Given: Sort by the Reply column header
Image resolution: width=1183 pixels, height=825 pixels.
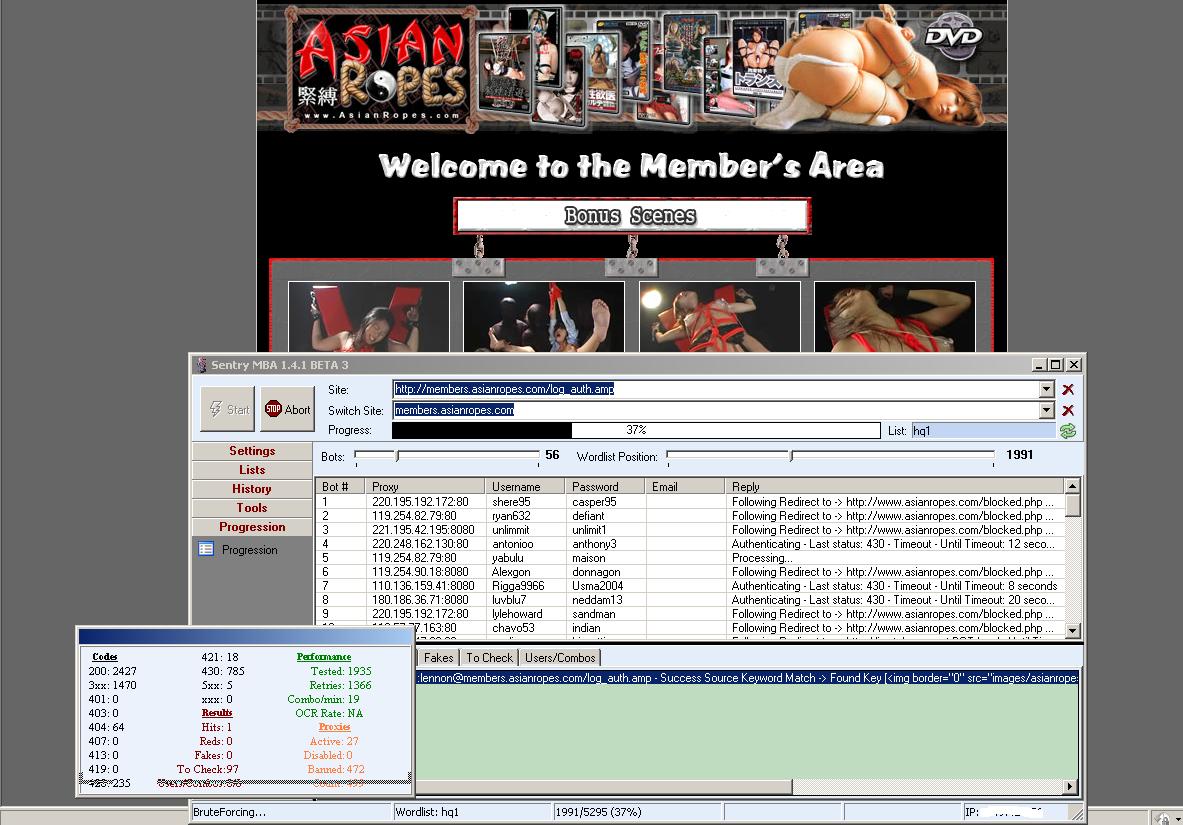Looking at the screenshot, I should [894, 487].
